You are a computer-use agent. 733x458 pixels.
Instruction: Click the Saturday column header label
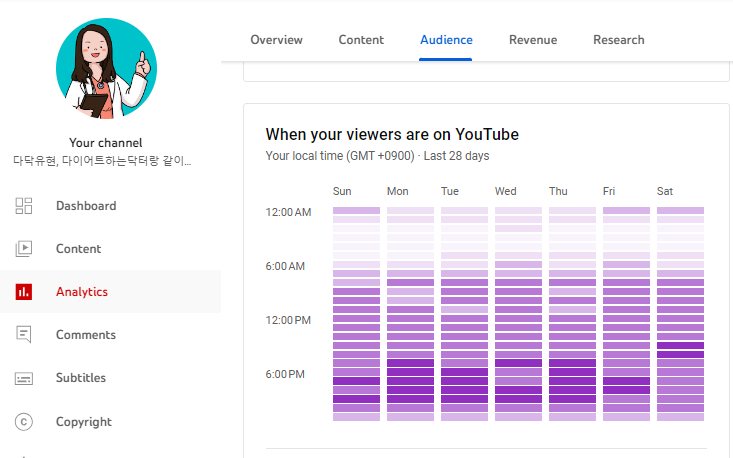[x=665, y=191]
